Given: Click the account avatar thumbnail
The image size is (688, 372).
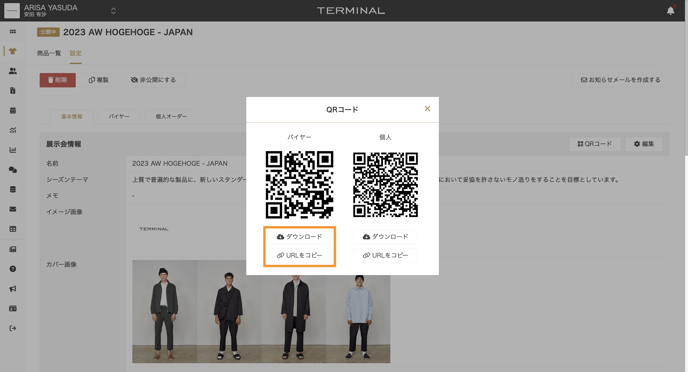Looking at the screenshot, I should click(x=12, y=11).
